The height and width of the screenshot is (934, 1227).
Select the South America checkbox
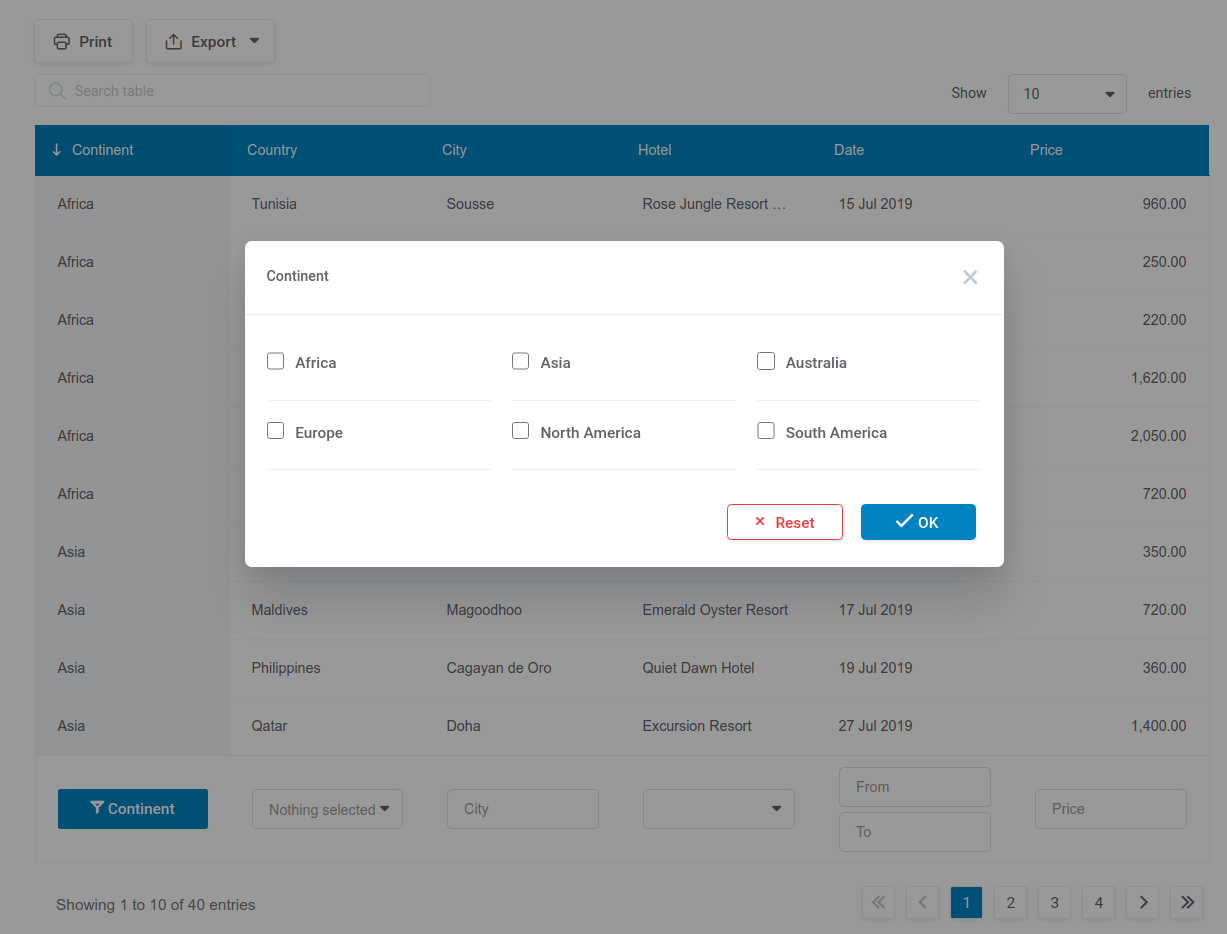(765, 430)
